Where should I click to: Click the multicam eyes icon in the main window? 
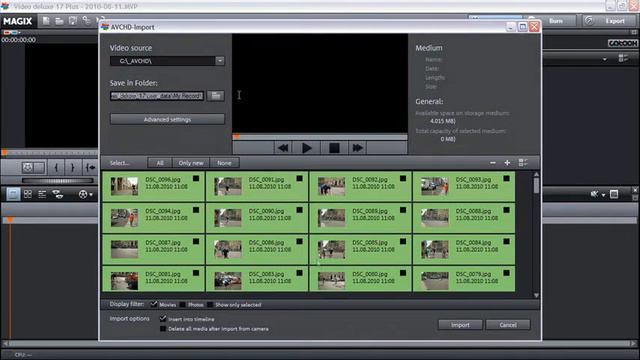[58, 194]
